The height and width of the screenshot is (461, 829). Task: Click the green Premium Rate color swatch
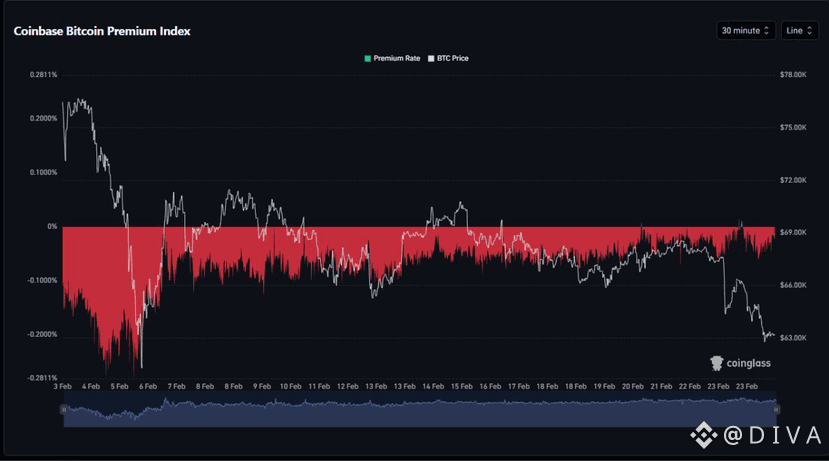point(367,58)
